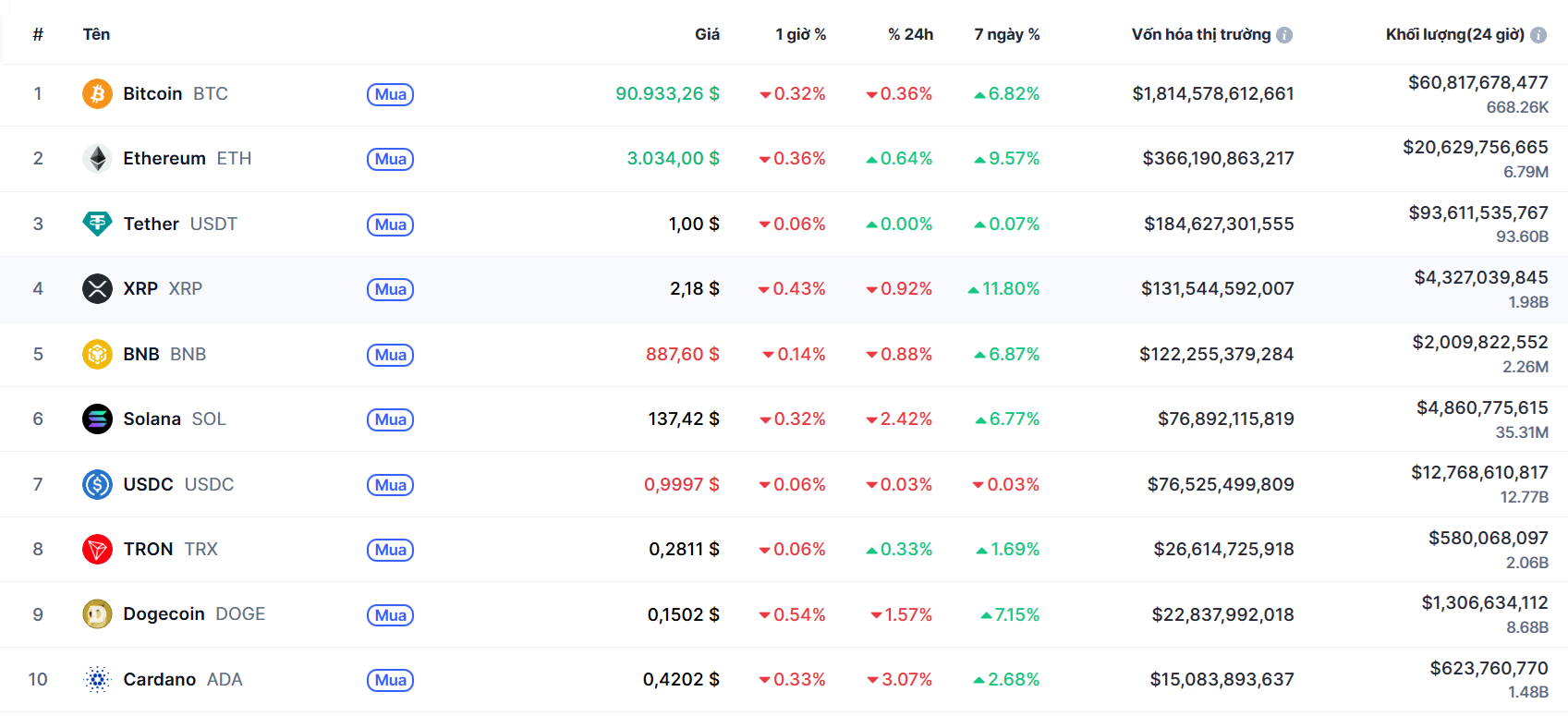Click the Bitcoin logo icon
1568x716 pixels.
pos(97,93)
